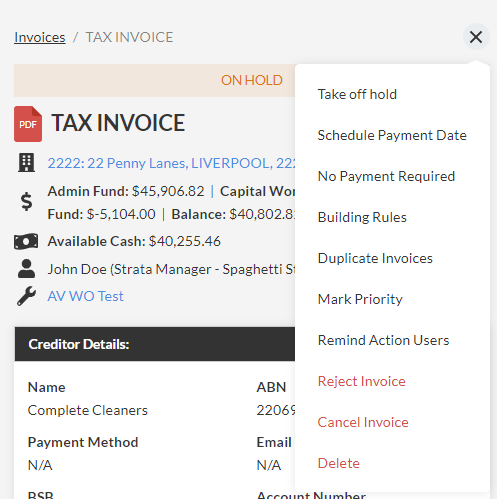The image size is (497, 499).
Task: Click the strata manager person icon
Action: pos(26,269)
